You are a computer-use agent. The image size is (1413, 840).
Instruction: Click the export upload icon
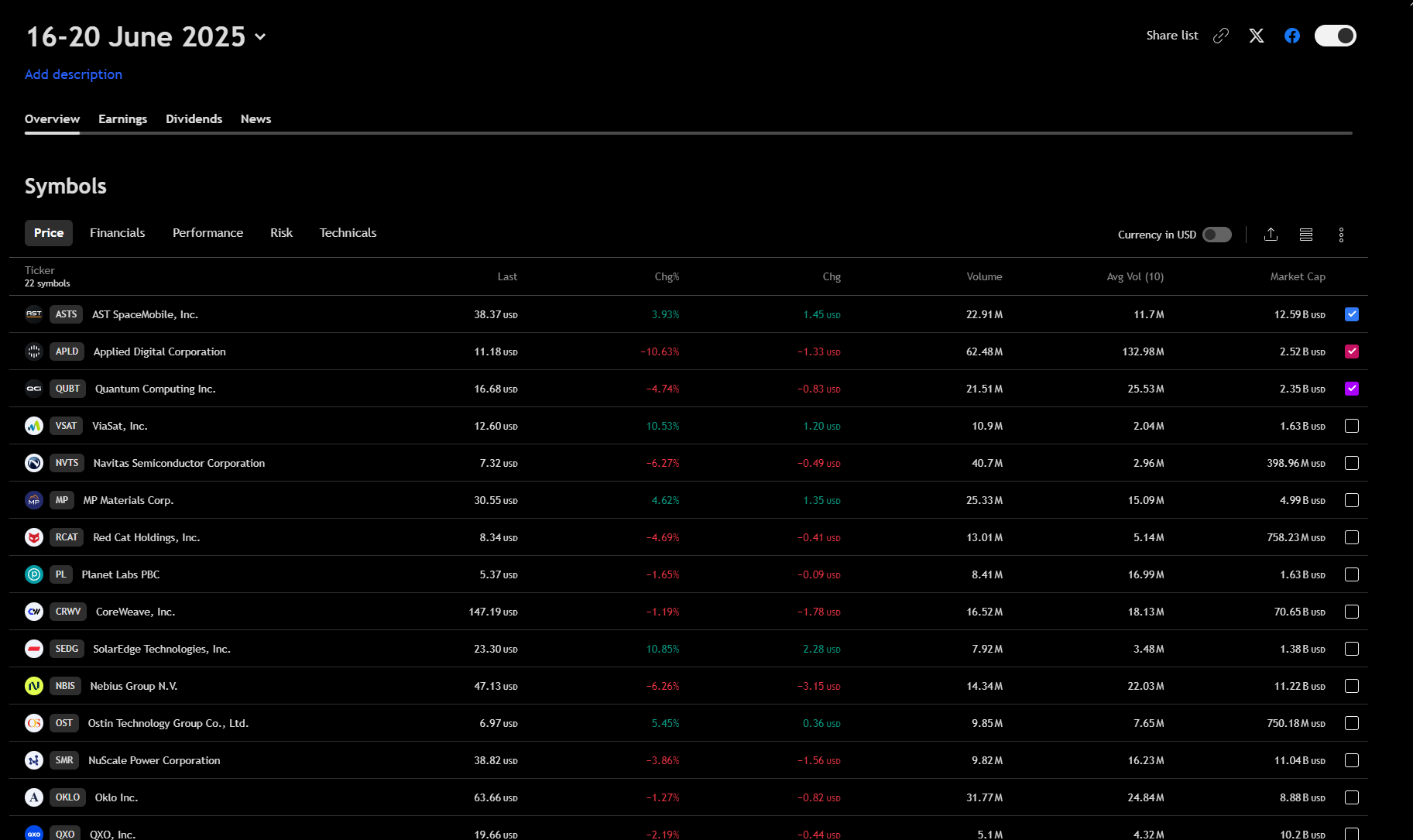coord(1271,235)
